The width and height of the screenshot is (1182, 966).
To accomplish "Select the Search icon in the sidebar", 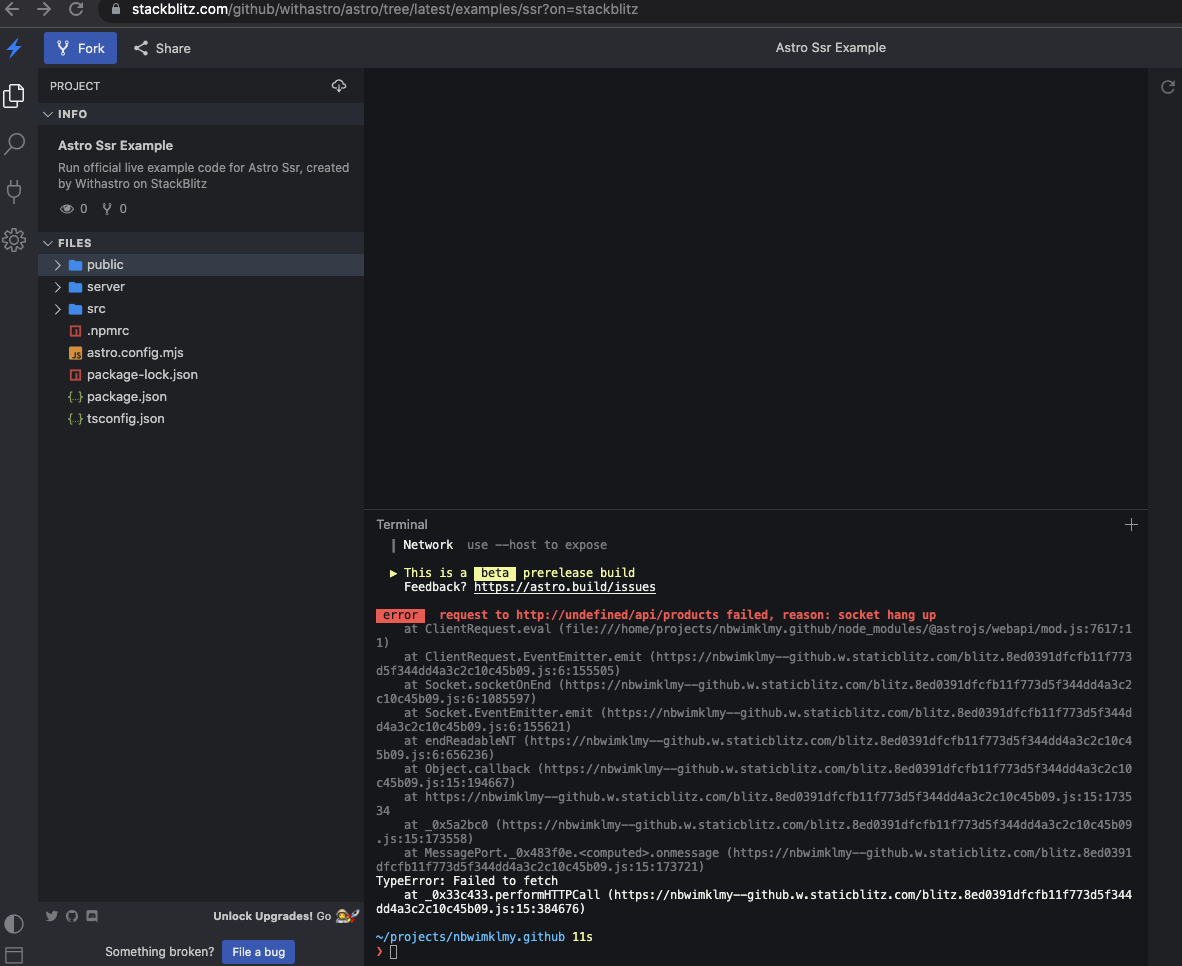I will coord(15,144).
